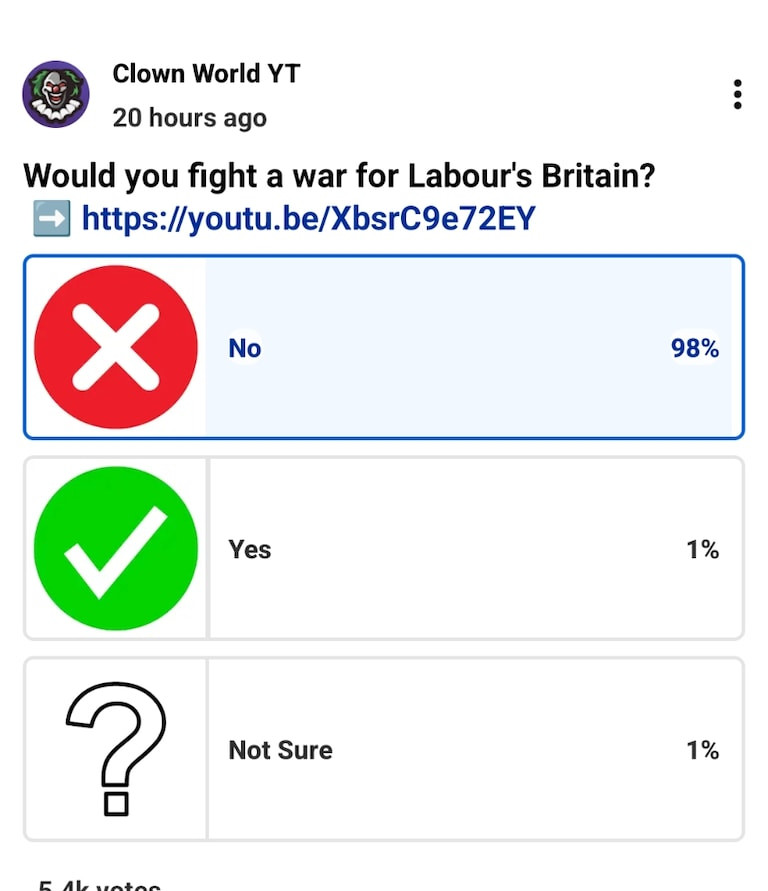Screen dimensions: 768x891
Task: Click the poll question about Labour's Britain
Action: (340, 176)
